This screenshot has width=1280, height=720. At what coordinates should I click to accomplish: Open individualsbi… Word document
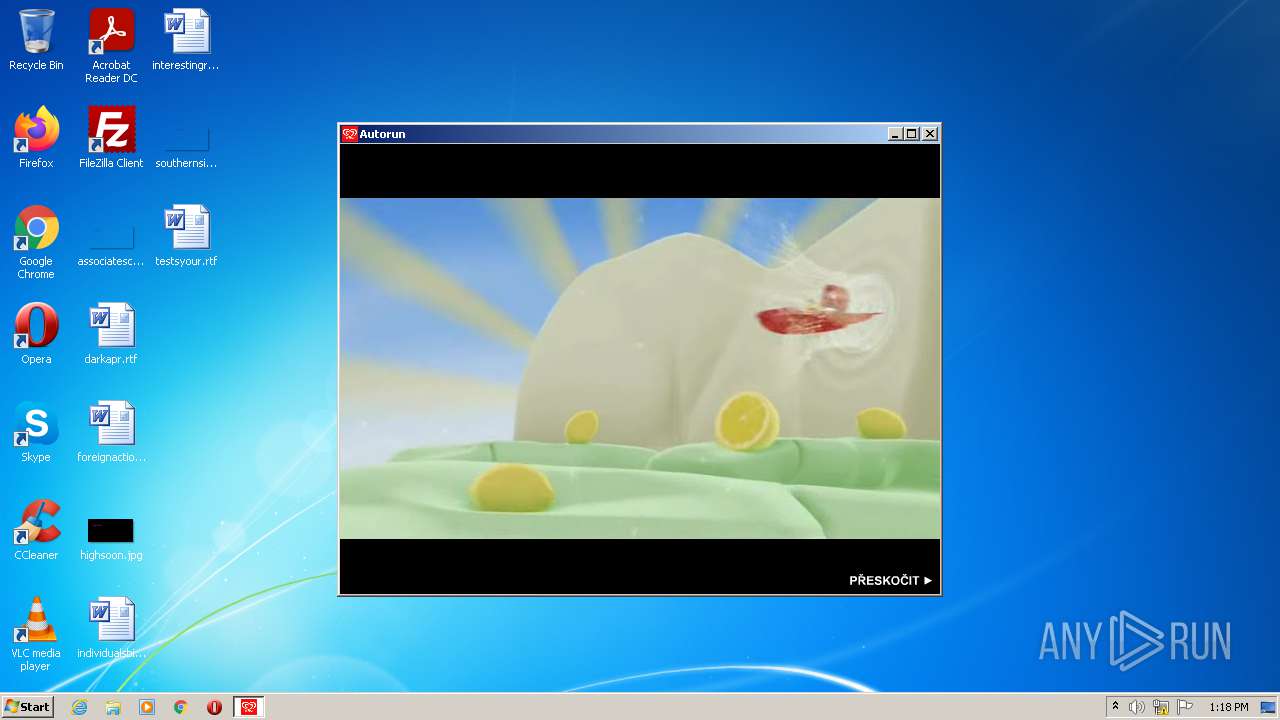tap(111, 628)
